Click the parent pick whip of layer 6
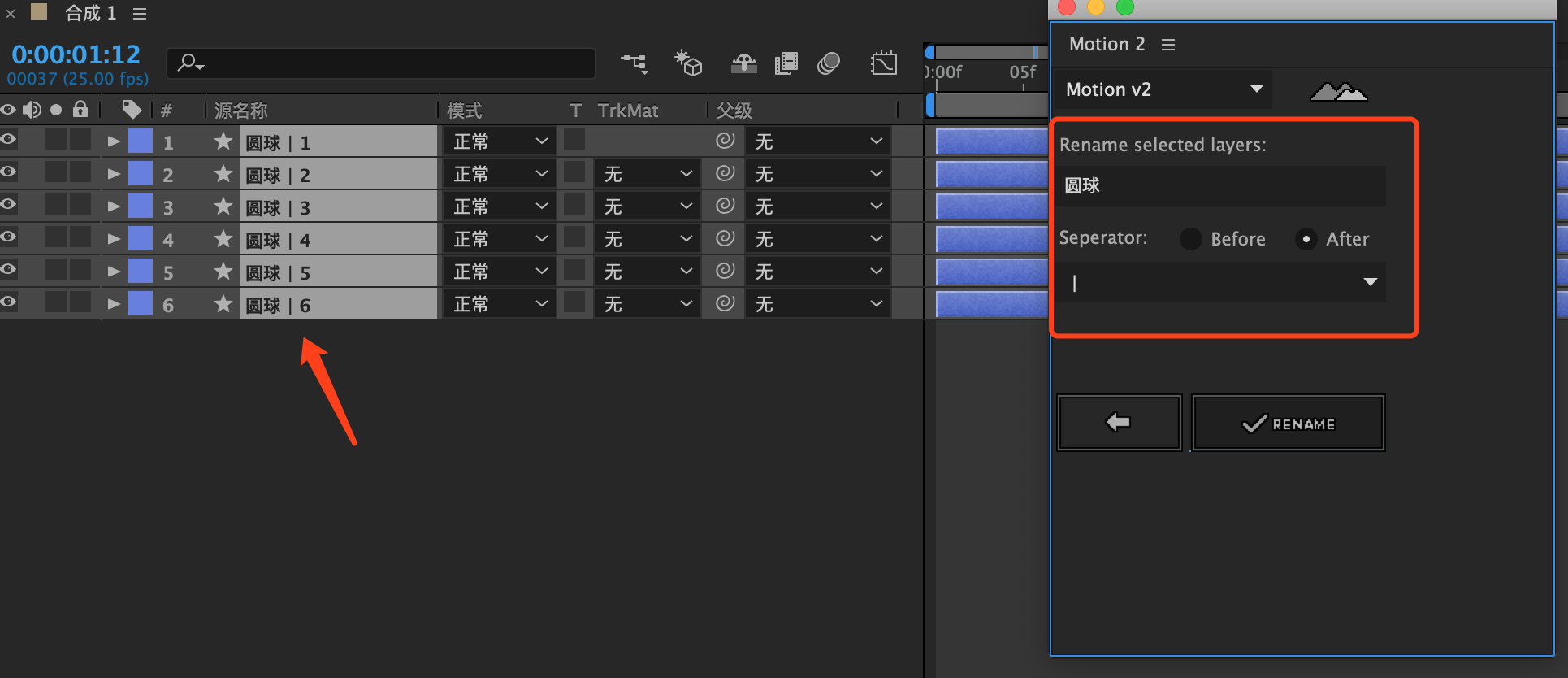The width and height of the screenshot is (1568, 678). tap(726, 303)
